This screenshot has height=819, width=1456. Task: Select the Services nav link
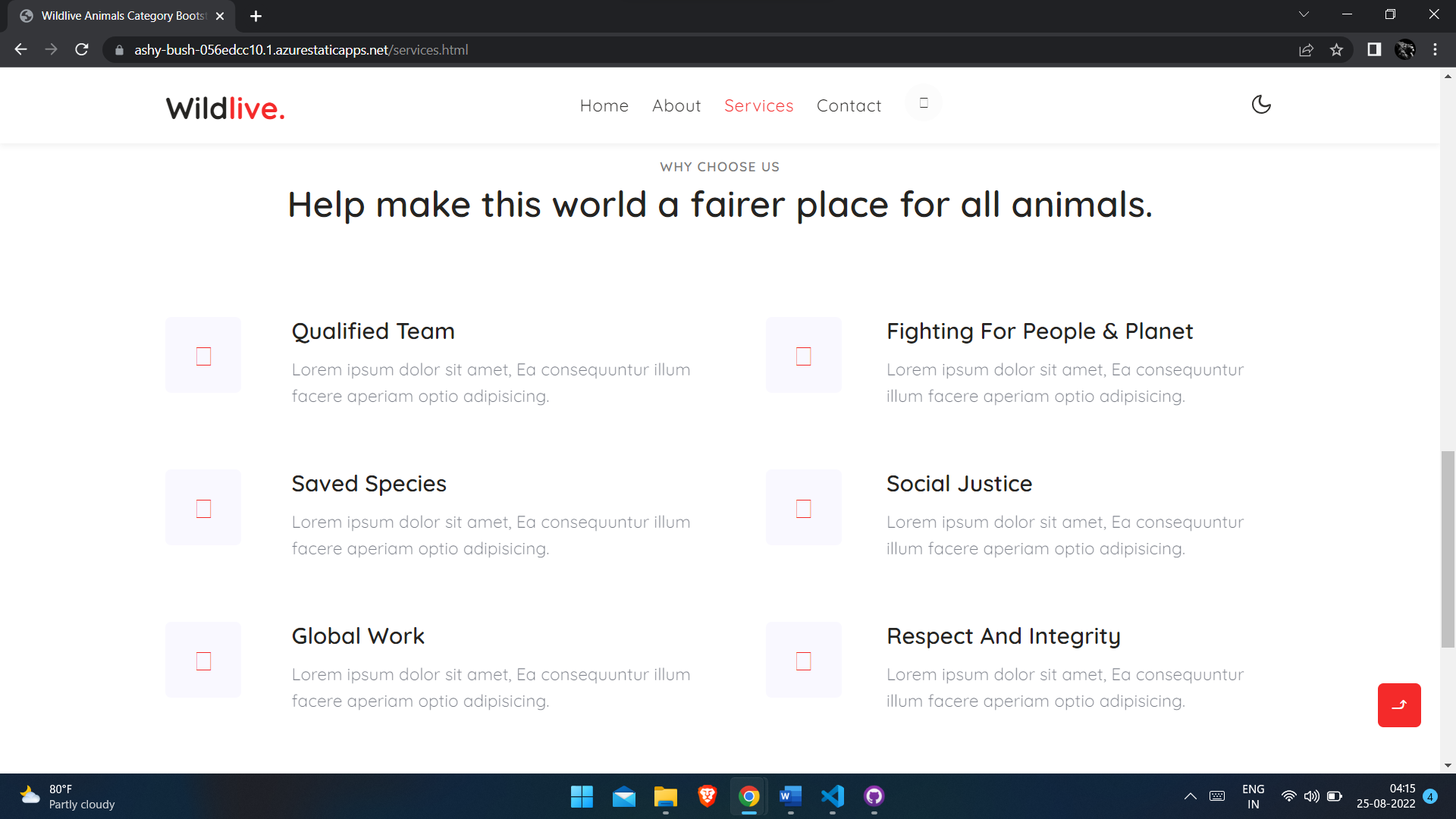[759, 105]
